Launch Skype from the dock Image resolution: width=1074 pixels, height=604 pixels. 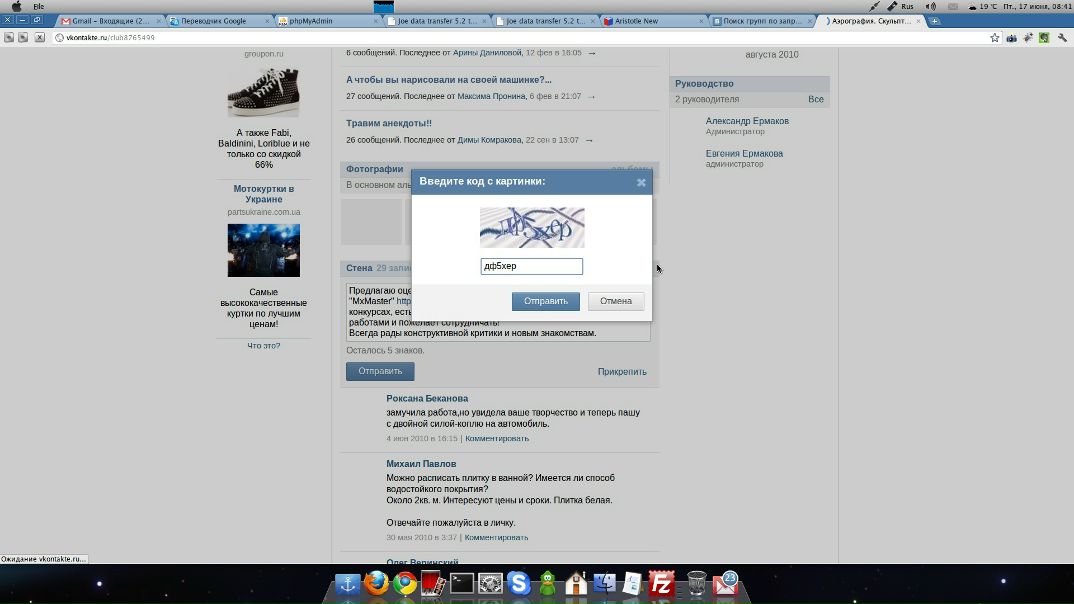click(518, 584)
